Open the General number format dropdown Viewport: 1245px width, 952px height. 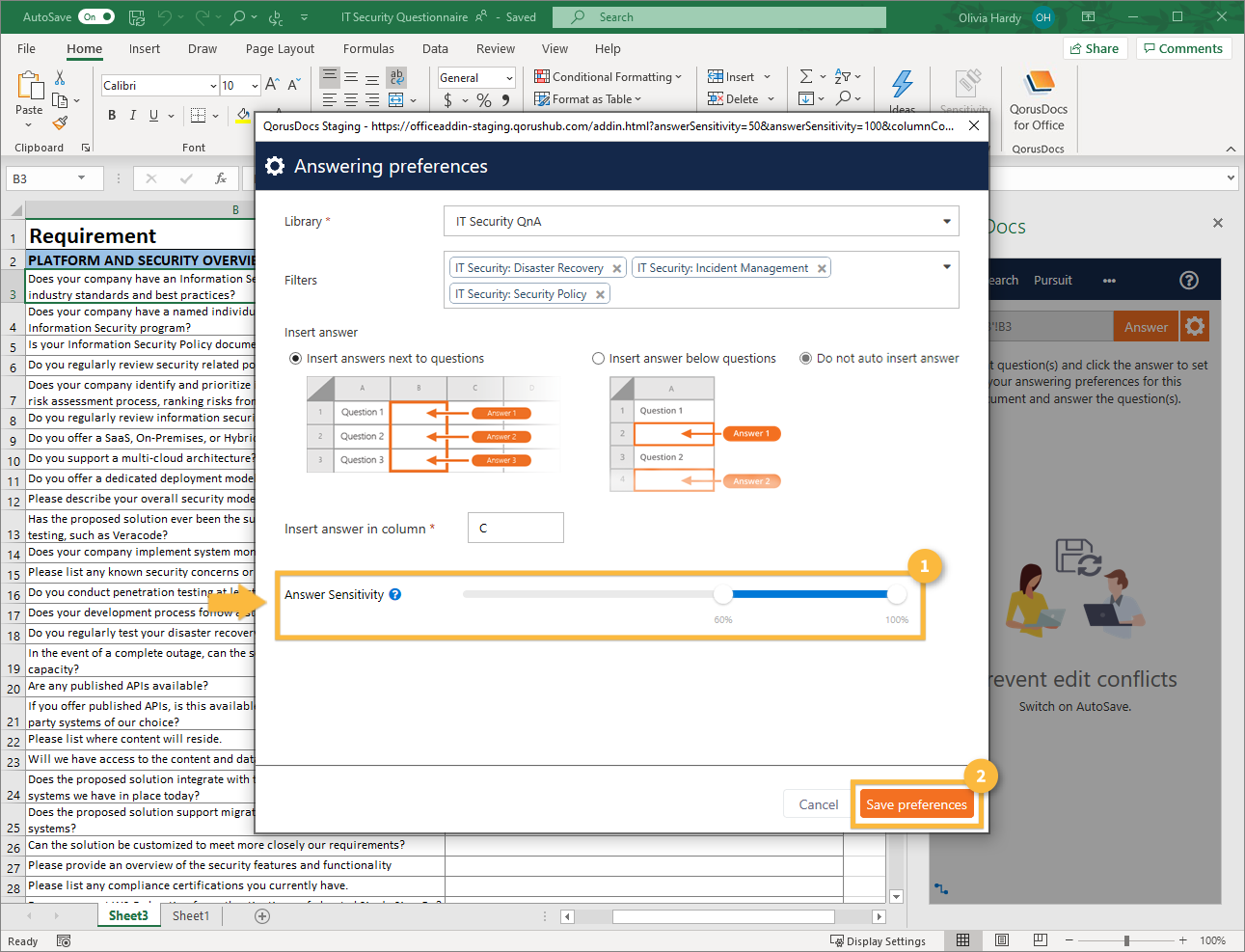pos(509,78)
